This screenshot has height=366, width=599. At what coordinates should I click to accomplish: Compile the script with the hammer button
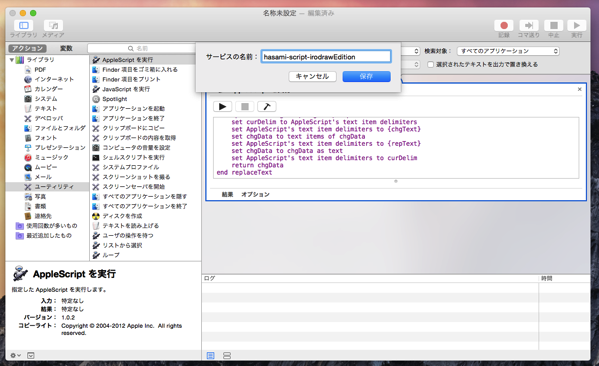(267, 107)
